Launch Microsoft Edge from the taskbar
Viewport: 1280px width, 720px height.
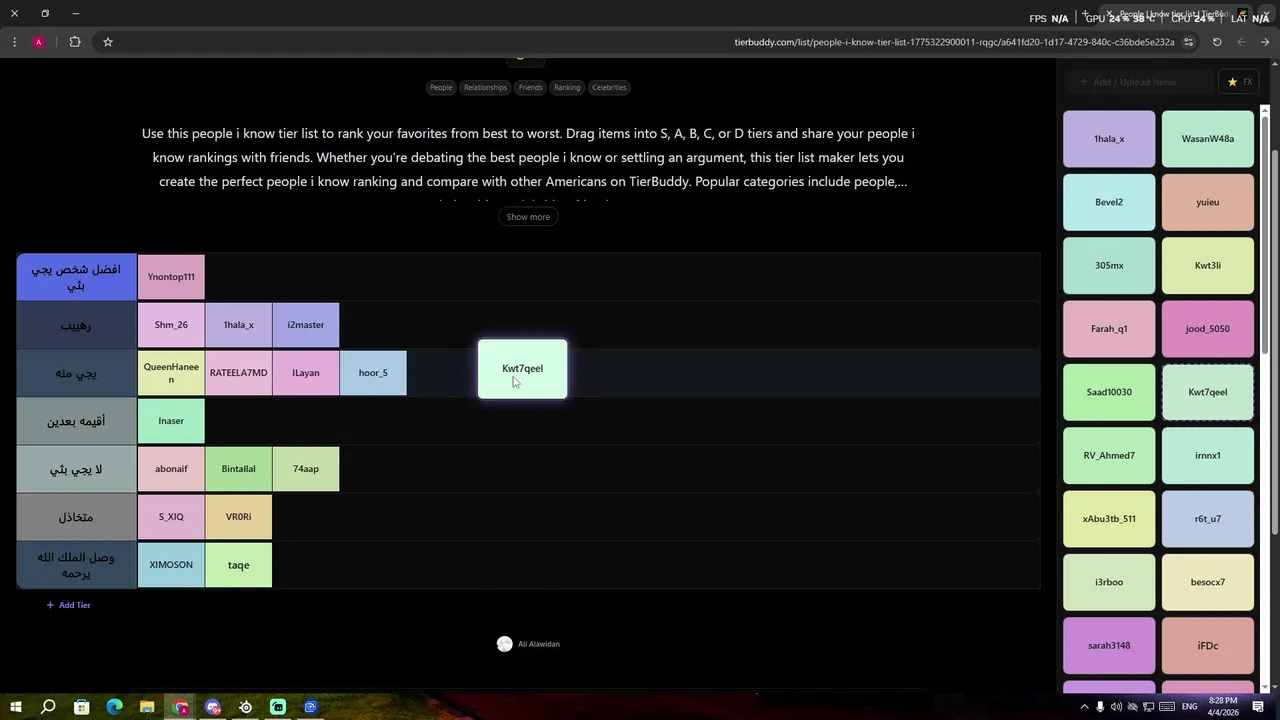pos(114,707)
